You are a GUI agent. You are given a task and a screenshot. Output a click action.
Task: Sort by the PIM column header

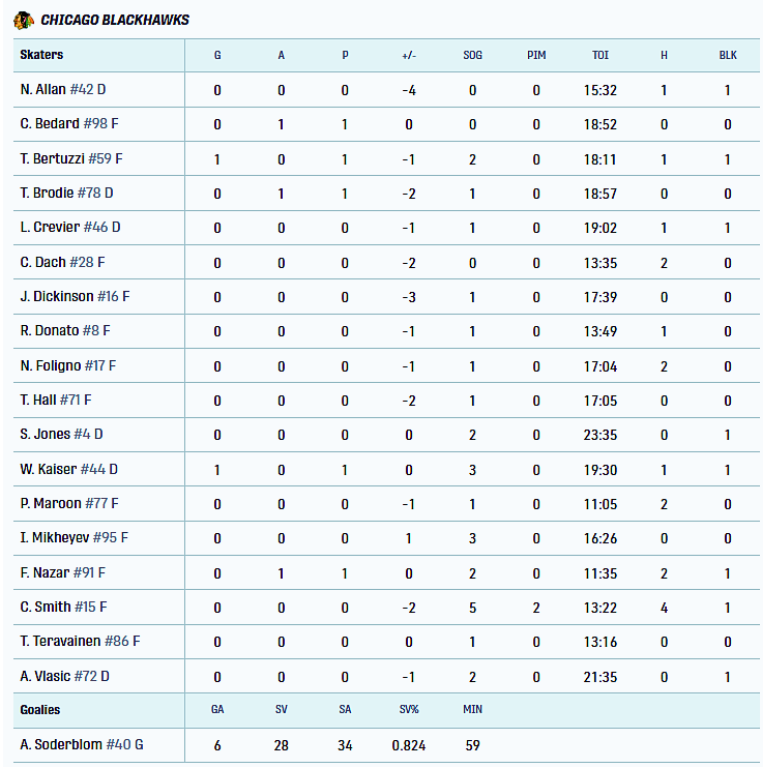point(537,55)
